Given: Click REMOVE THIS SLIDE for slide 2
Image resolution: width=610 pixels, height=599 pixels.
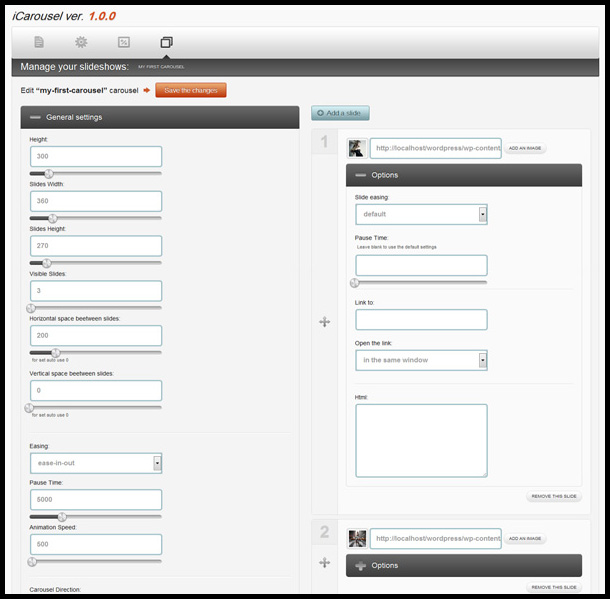Looking at the screenshot, I should (x=554, y=587).
